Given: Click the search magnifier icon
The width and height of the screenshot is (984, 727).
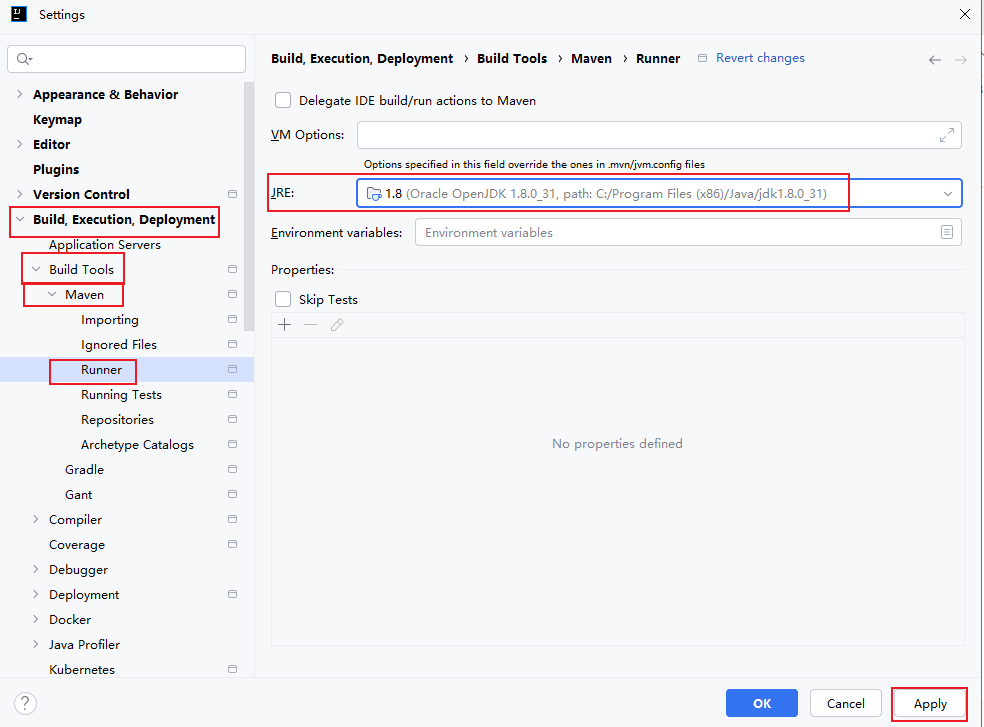Looking at the screenshot, I should (24, 59).
